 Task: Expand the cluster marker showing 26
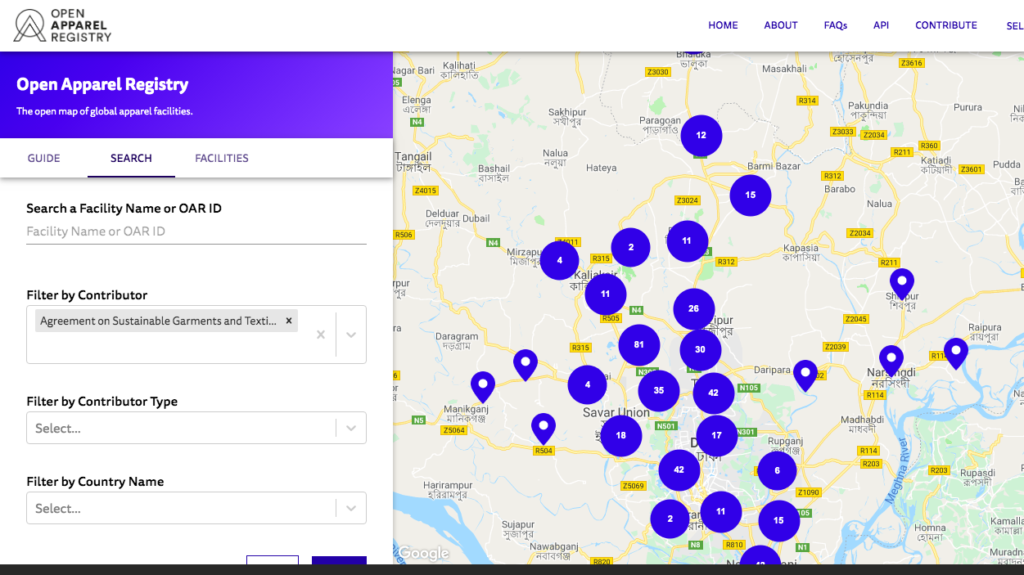[x=694, y=308]
